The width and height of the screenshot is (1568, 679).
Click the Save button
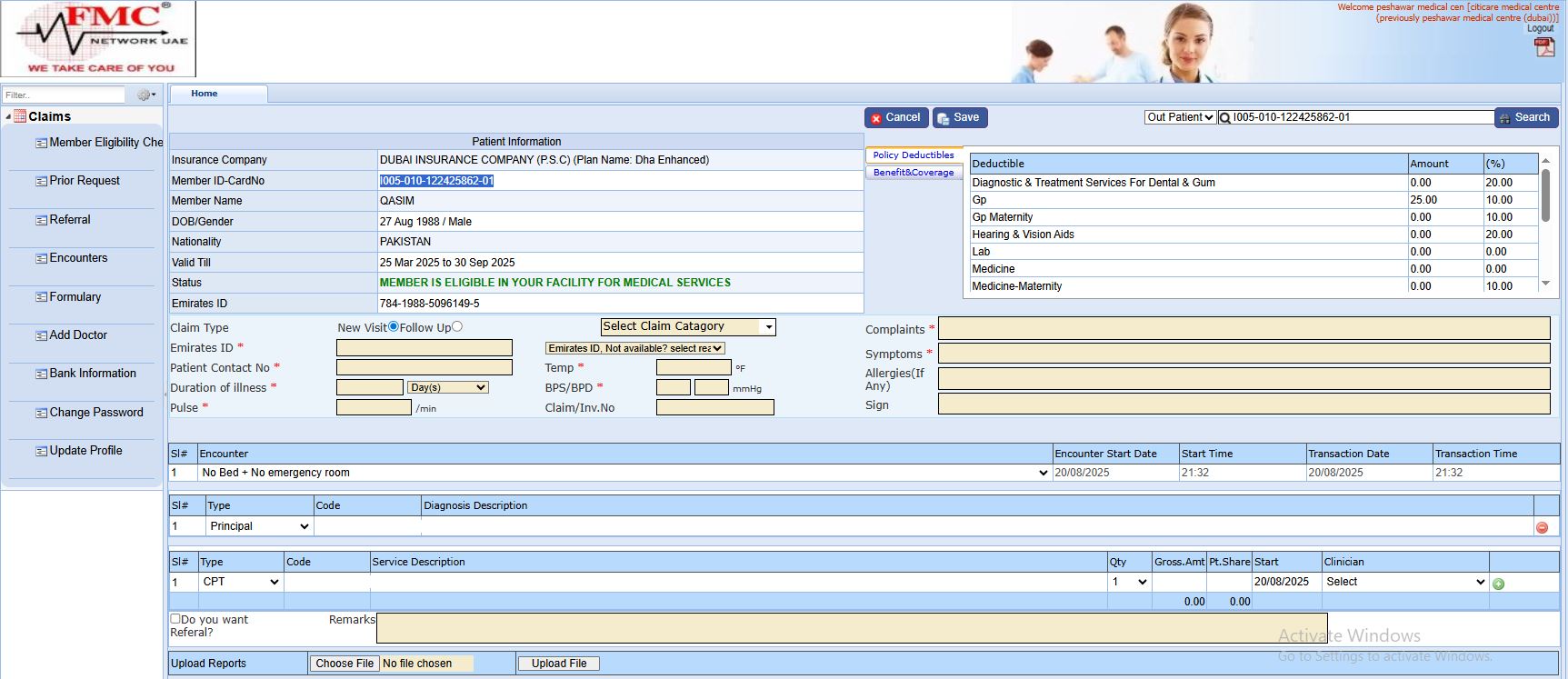(959, 117)
